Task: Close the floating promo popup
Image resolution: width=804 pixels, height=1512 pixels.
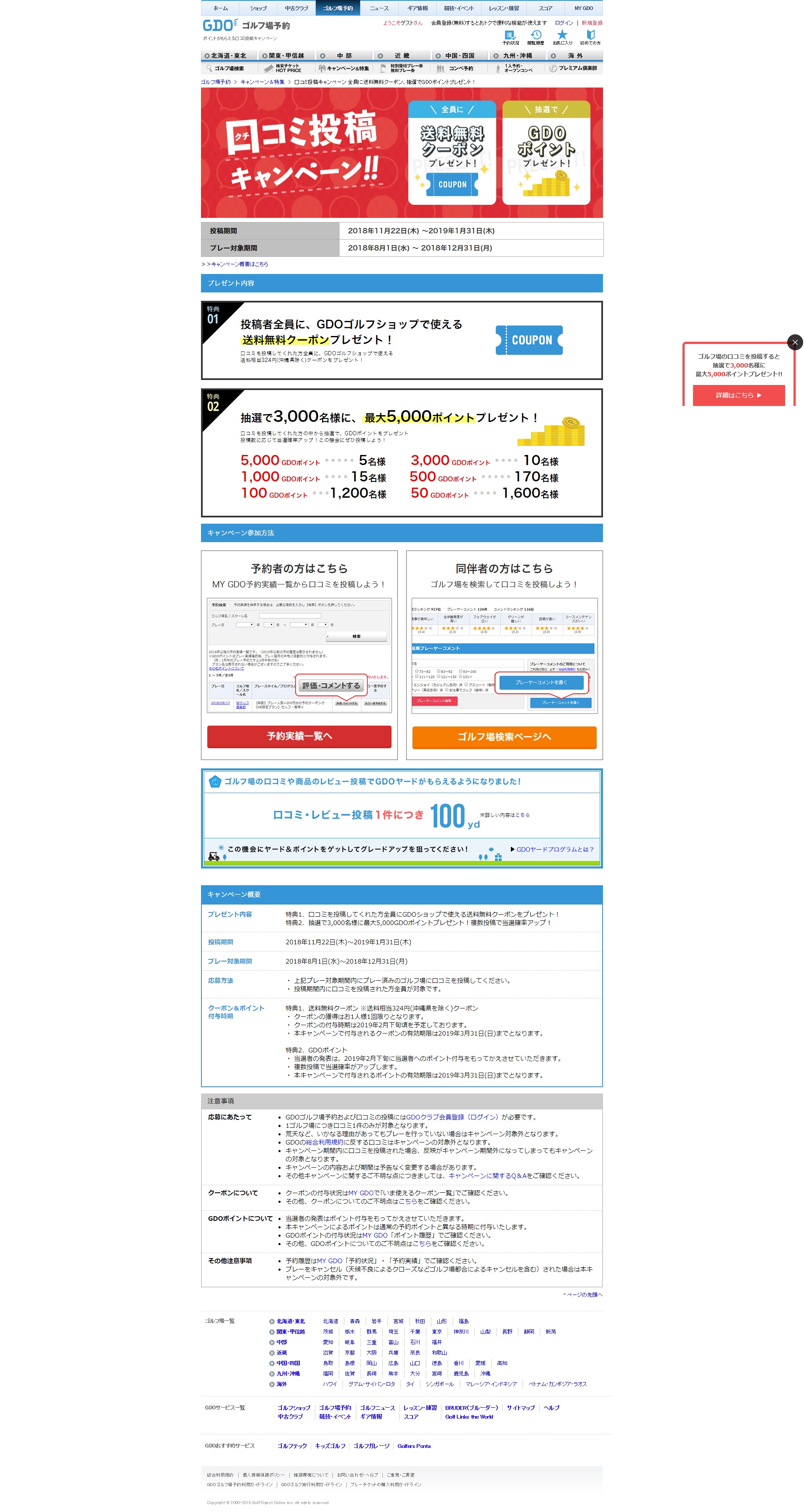Action: click(x=795, y=342)
